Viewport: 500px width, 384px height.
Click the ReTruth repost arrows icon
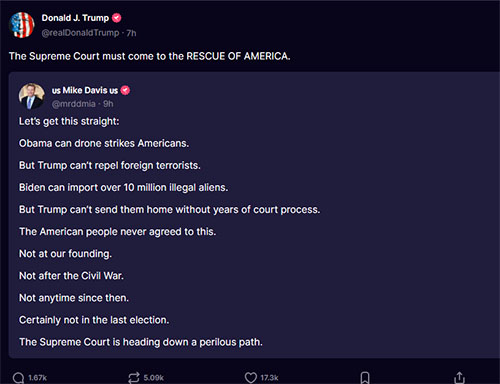(x=134, y=378)
